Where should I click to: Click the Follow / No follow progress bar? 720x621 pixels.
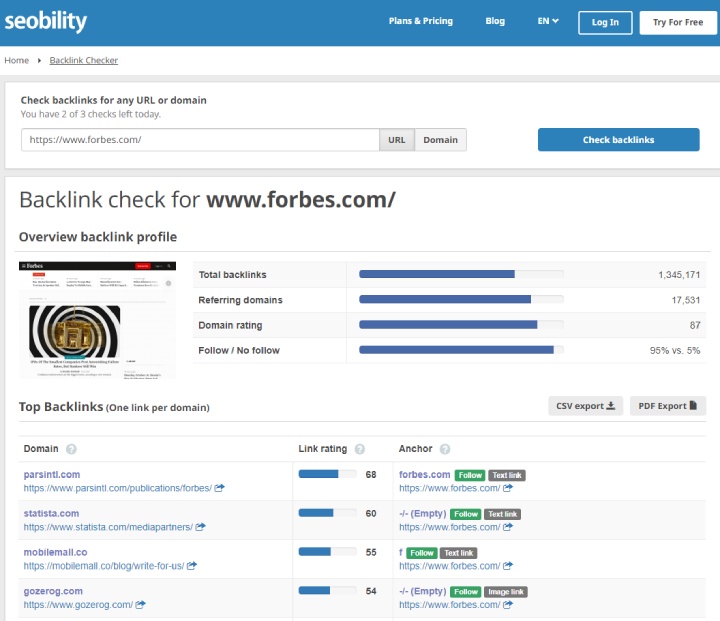click(x=461, y=350)
